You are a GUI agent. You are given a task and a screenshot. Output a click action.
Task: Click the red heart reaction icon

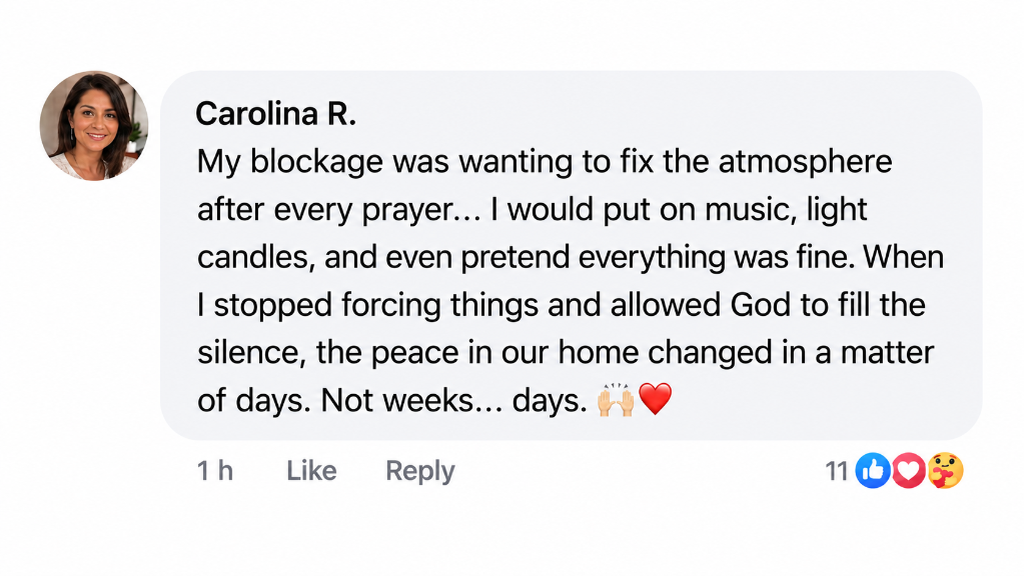coord(908,470)
